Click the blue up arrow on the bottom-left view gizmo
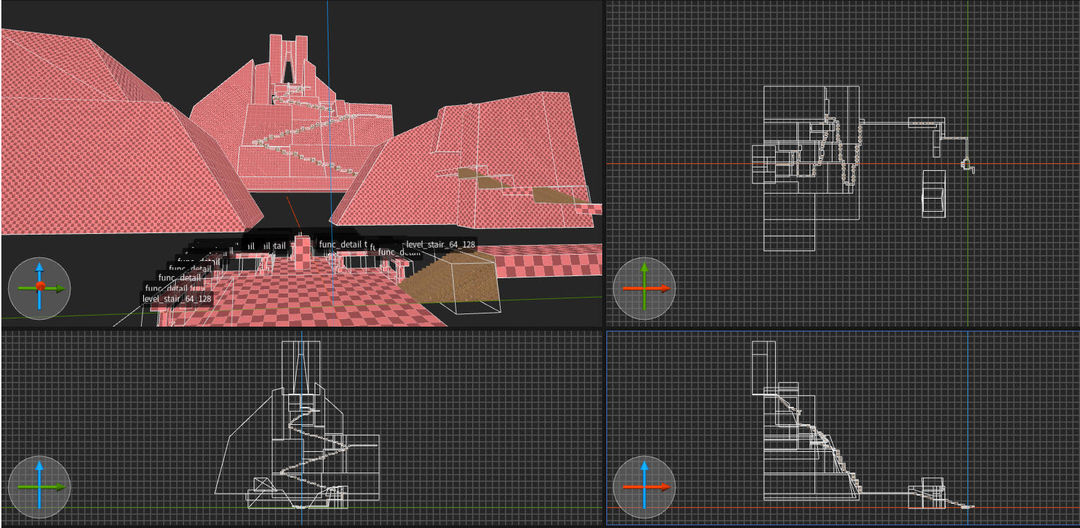The width and height of the screenshot is (1080, 528). point(39,467)
